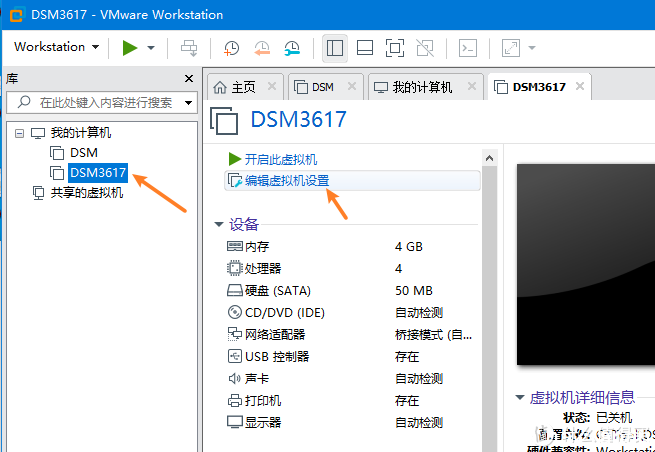Image resolution: width=655 pixels, height=452 pixels.
Task: Click the 显示器 display device icon
Action: click(x=234, y=422)
